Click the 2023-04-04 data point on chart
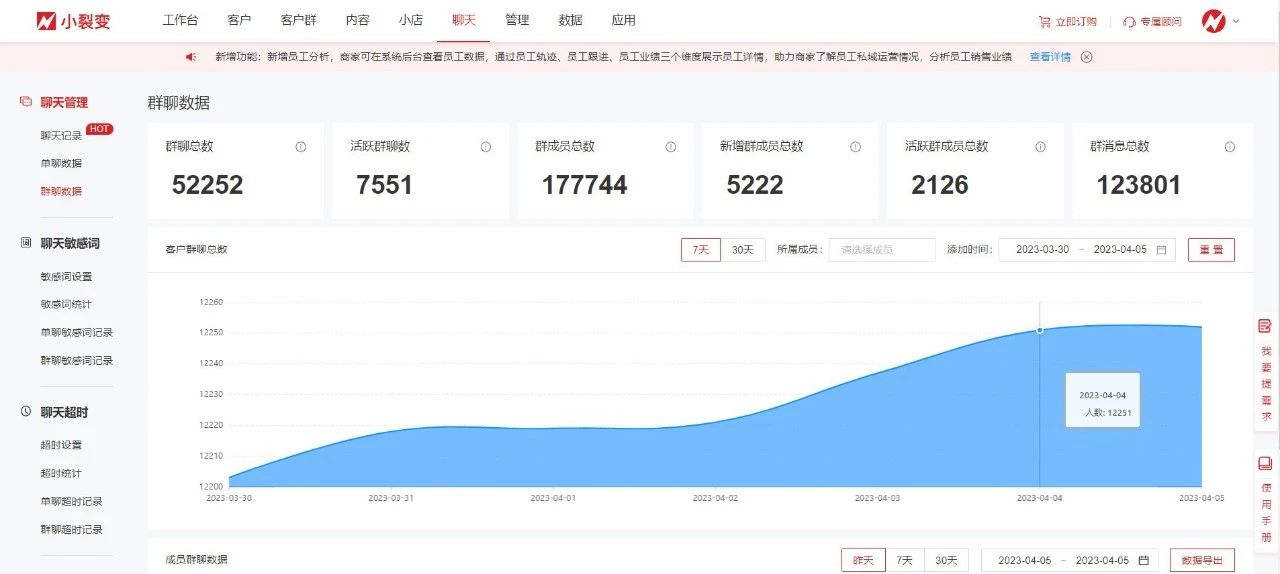The height and width of the screenshot is (574, 1280). point(1040,329)
